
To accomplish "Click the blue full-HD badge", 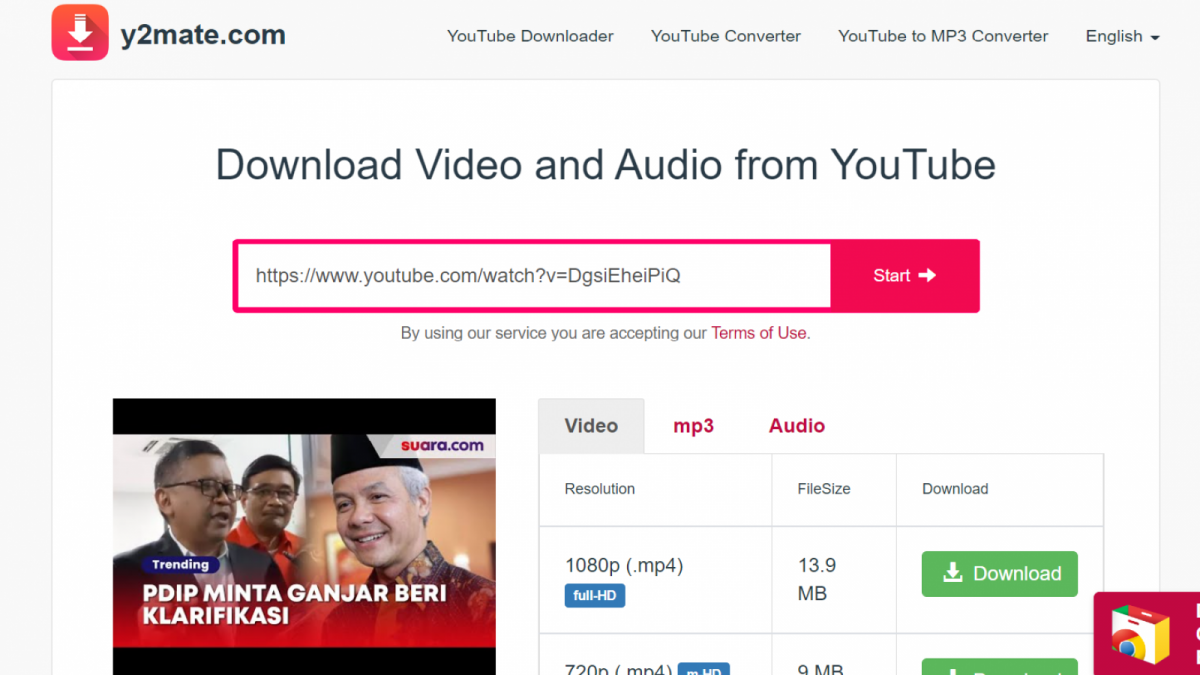I will pos(594,596).
